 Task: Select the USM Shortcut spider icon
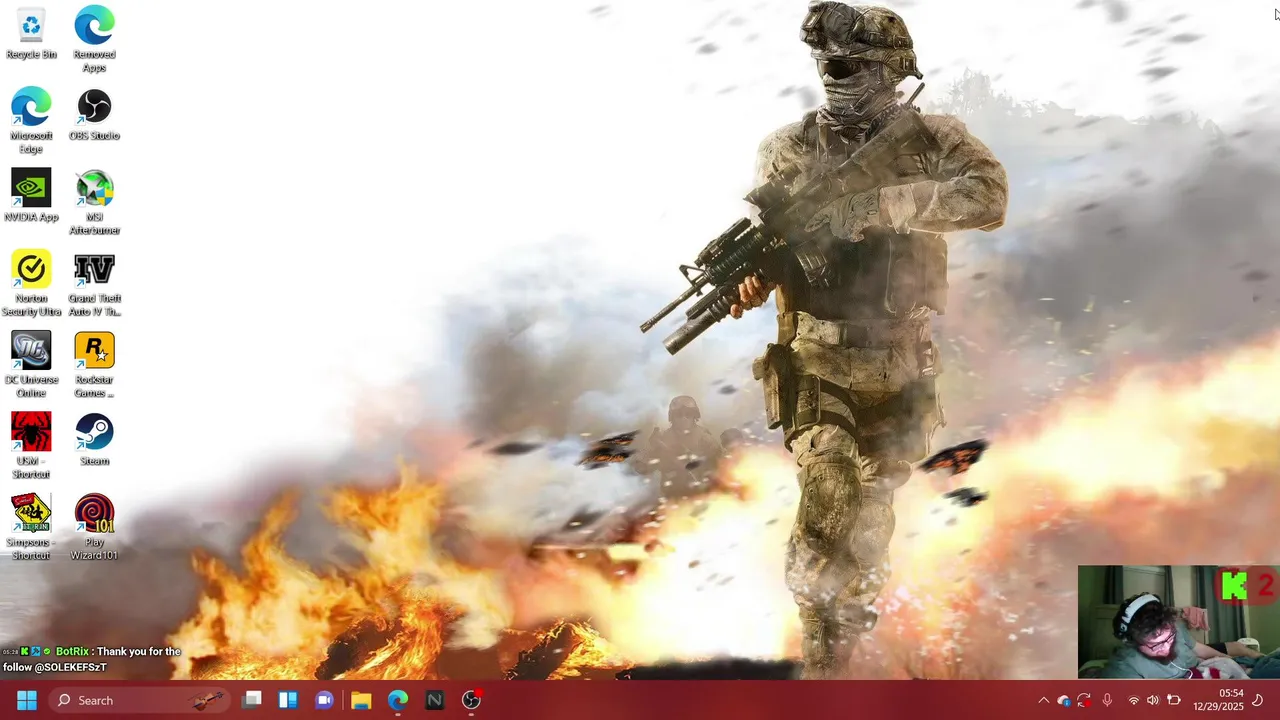click(31, 446)
